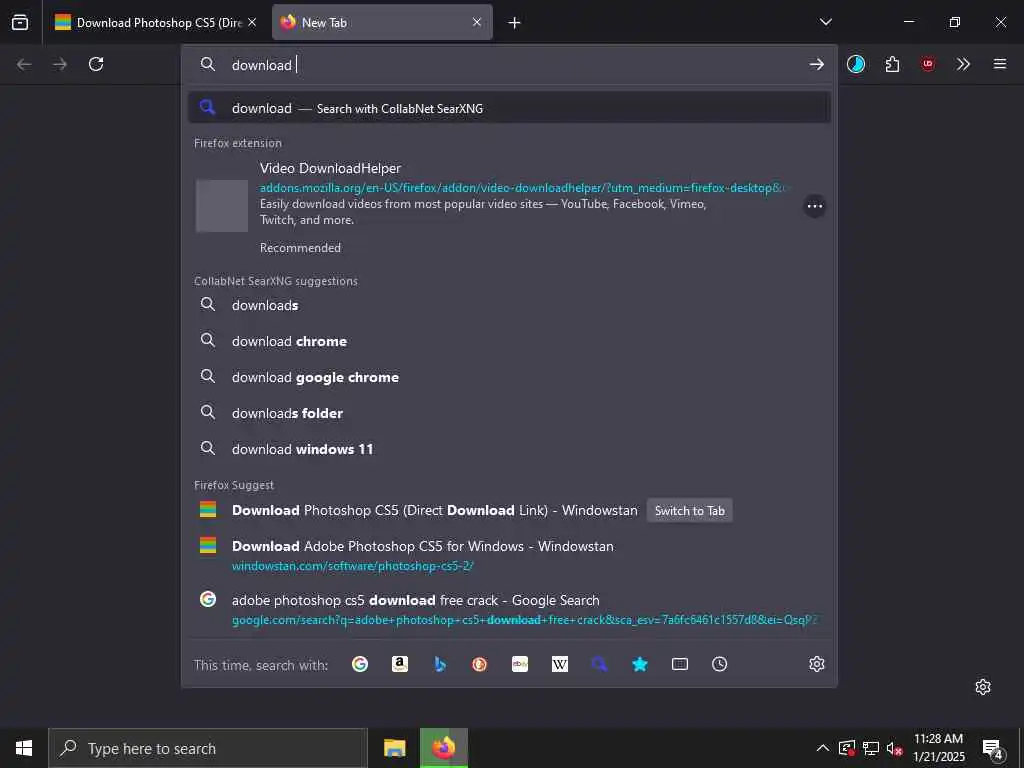Click the Firefox taskbar icon

click(443, 748)
